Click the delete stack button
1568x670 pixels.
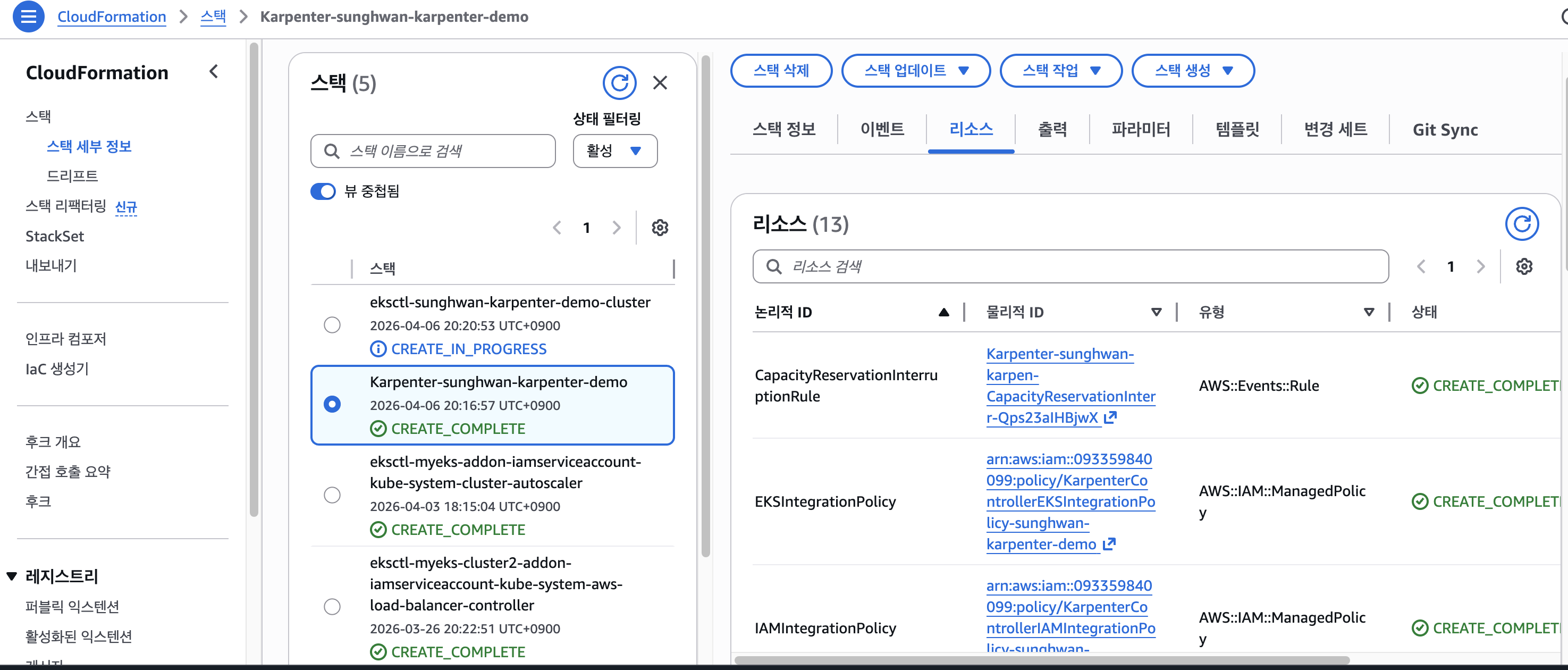(x=781, y=71)
